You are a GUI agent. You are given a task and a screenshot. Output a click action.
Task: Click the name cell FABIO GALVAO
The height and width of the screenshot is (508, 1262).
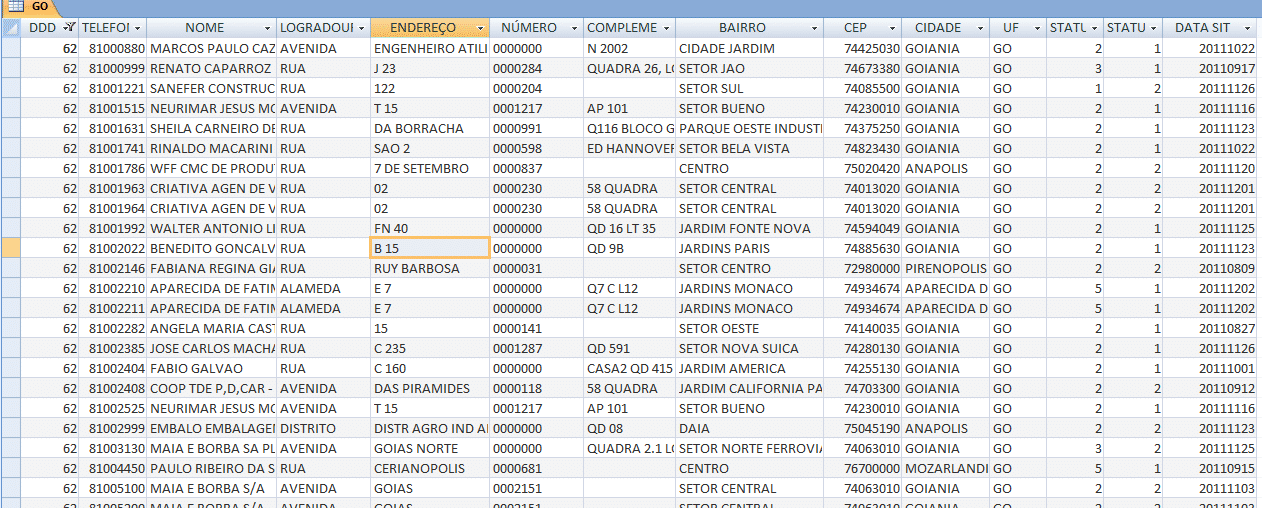click(212, 368)
